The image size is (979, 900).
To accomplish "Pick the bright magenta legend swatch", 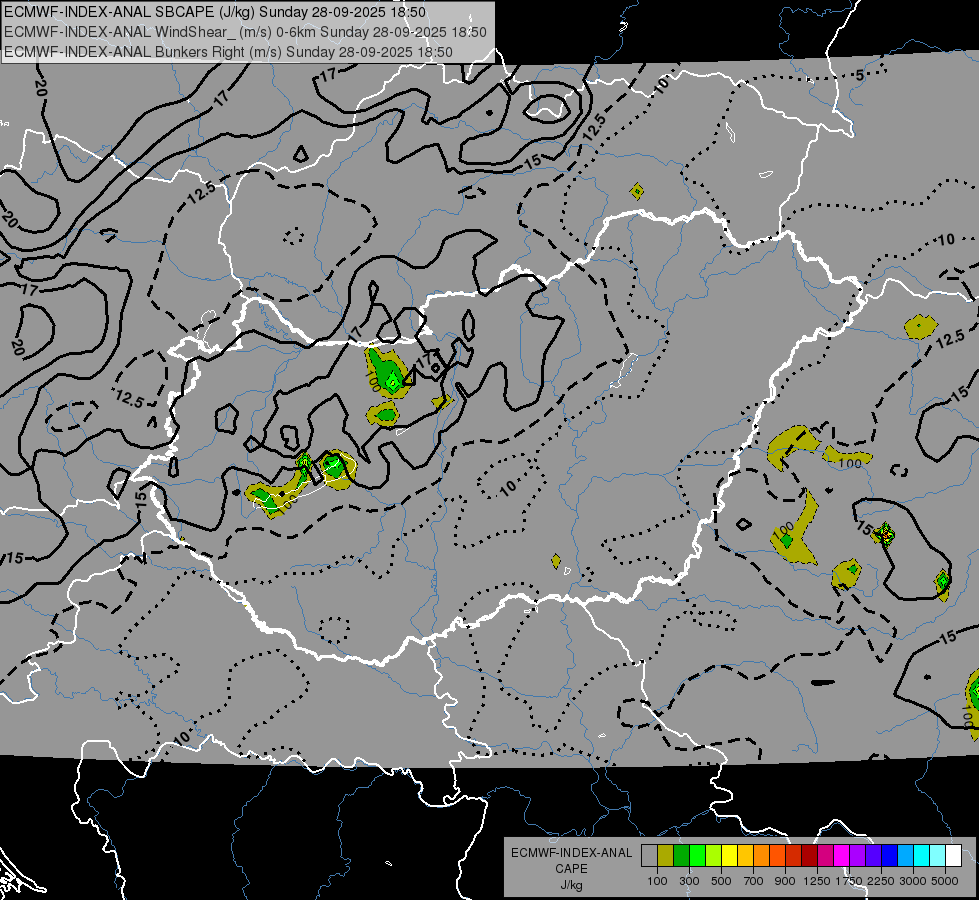I will (x=842, y=856).
